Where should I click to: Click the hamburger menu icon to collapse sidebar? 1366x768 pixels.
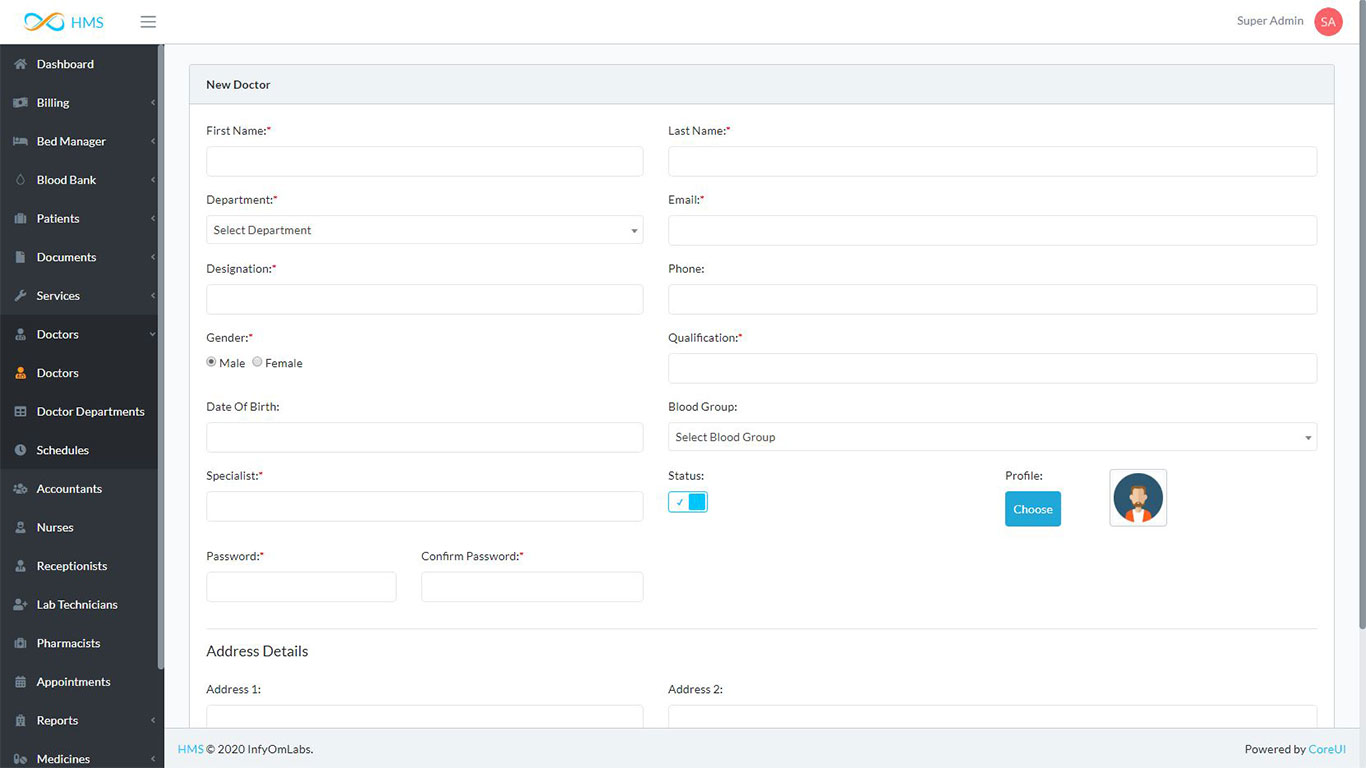point(148,22)
